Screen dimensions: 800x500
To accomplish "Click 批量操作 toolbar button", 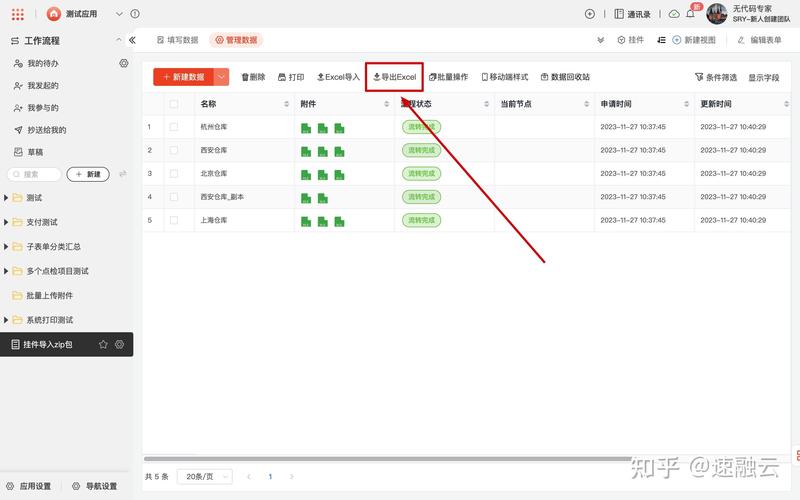I will (x=448, y=77).
